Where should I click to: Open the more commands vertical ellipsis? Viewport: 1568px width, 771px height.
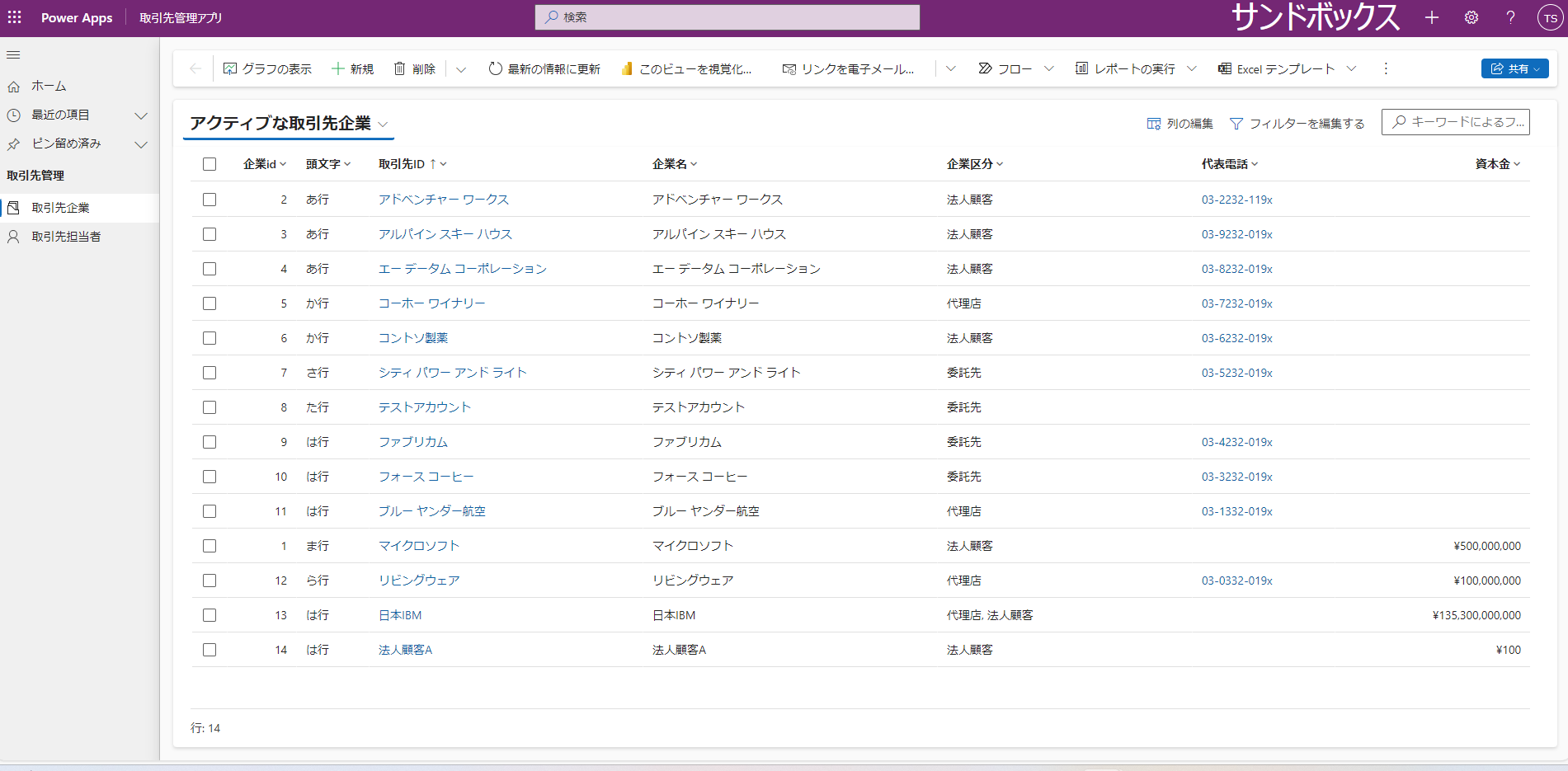click(1386, 68)
